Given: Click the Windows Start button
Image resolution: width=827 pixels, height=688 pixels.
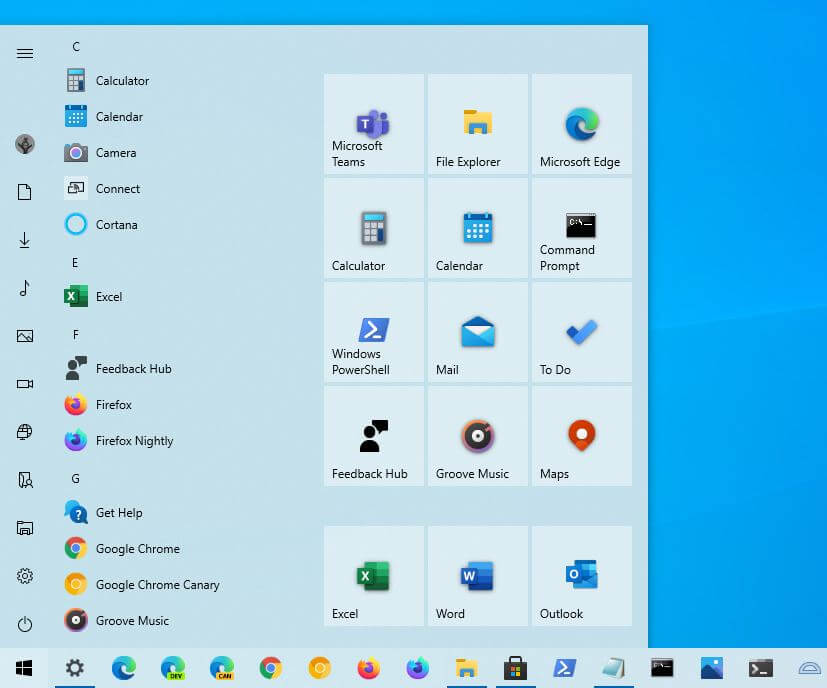Looking at the screenshot, I should click(24, 668).
